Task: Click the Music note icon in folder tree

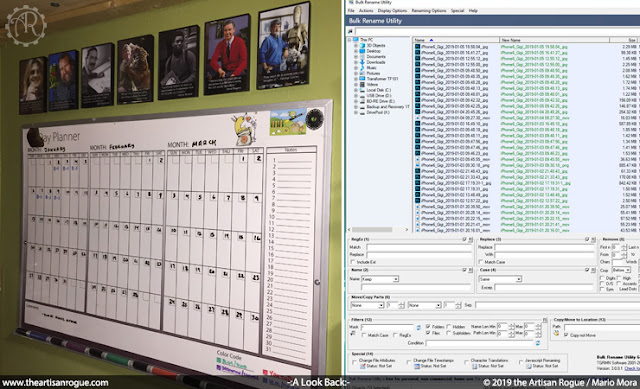Action: pos(362,68)
